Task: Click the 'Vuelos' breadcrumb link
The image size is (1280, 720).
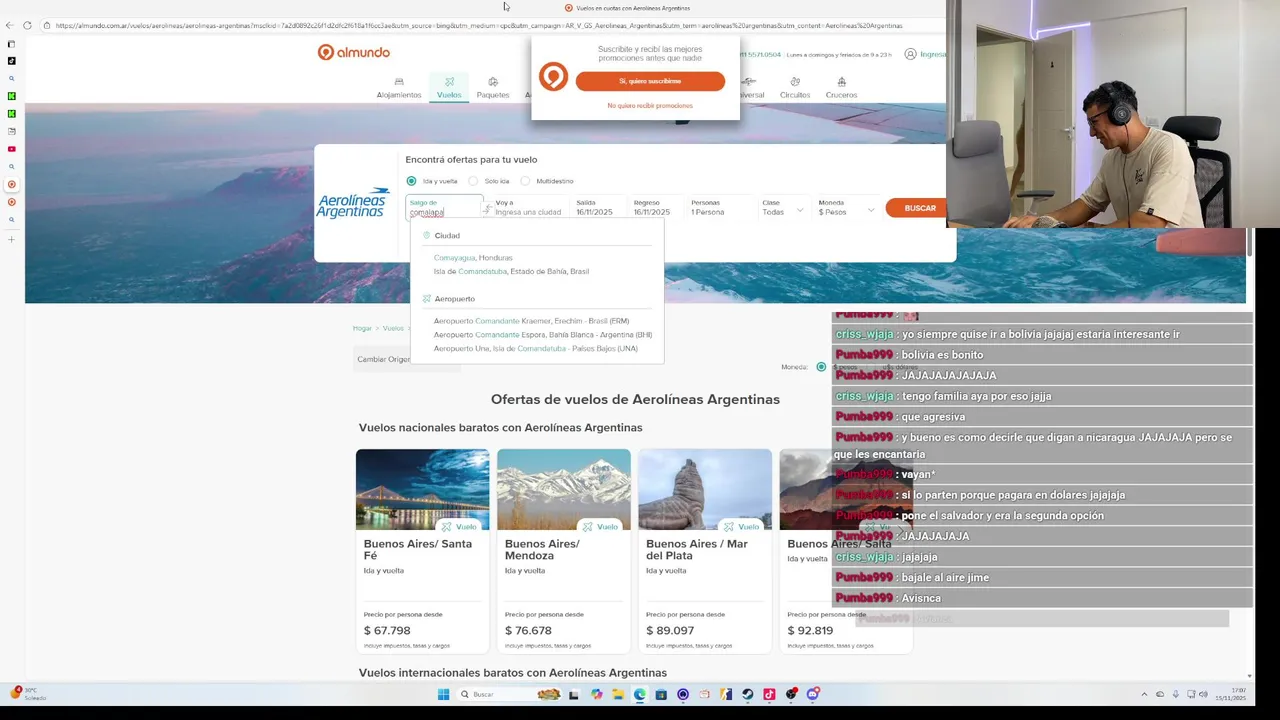Action: tap(393, 328)
